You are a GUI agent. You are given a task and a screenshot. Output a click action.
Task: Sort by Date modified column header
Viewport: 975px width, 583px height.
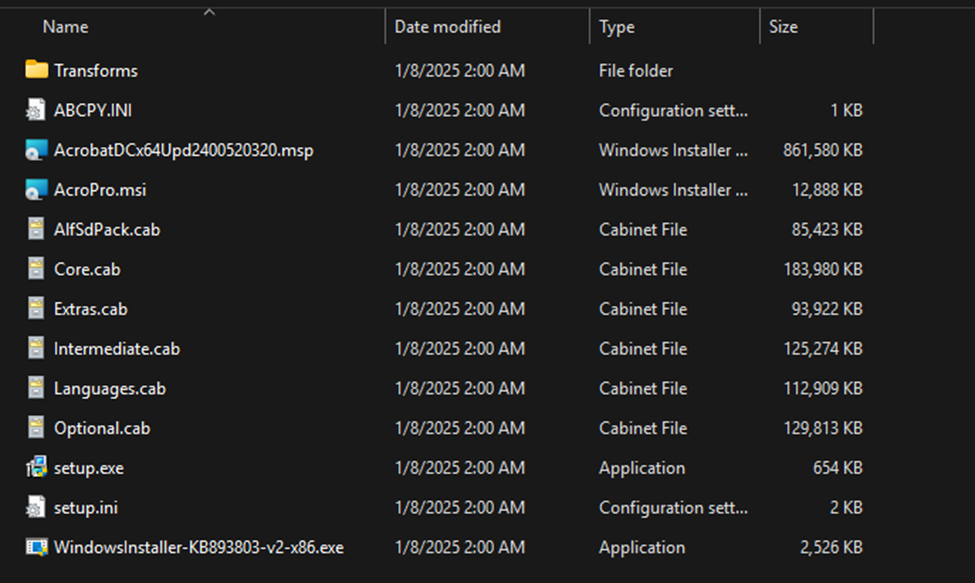click(447, 27)
